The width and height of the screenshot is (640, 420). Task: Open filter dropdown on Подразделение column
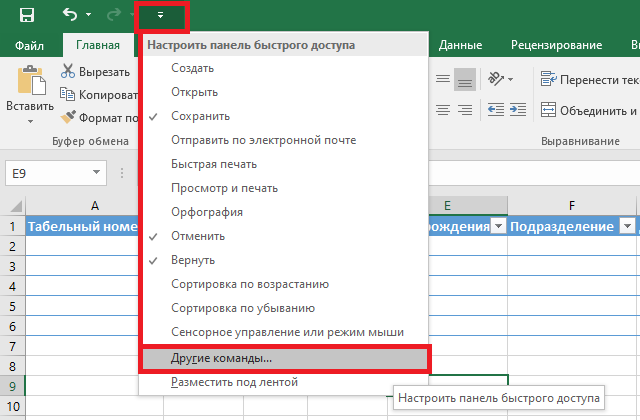coord(628,226)
